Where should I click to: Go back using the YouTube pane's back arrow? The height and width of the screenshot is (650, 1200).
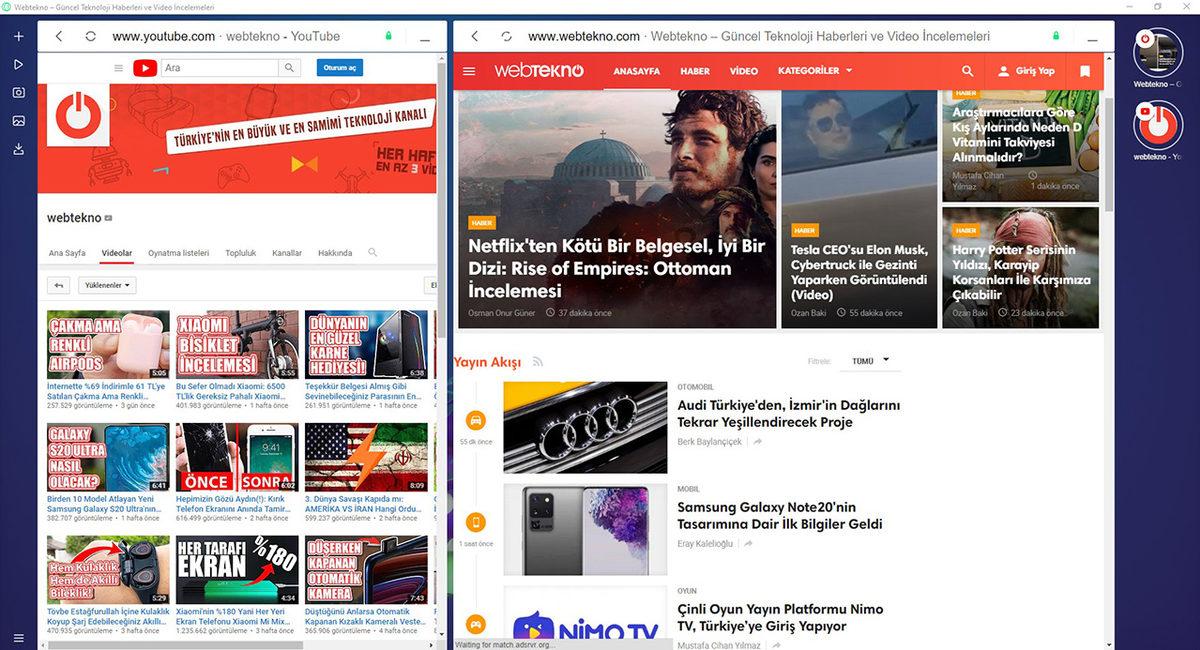[x=58, y=35]
